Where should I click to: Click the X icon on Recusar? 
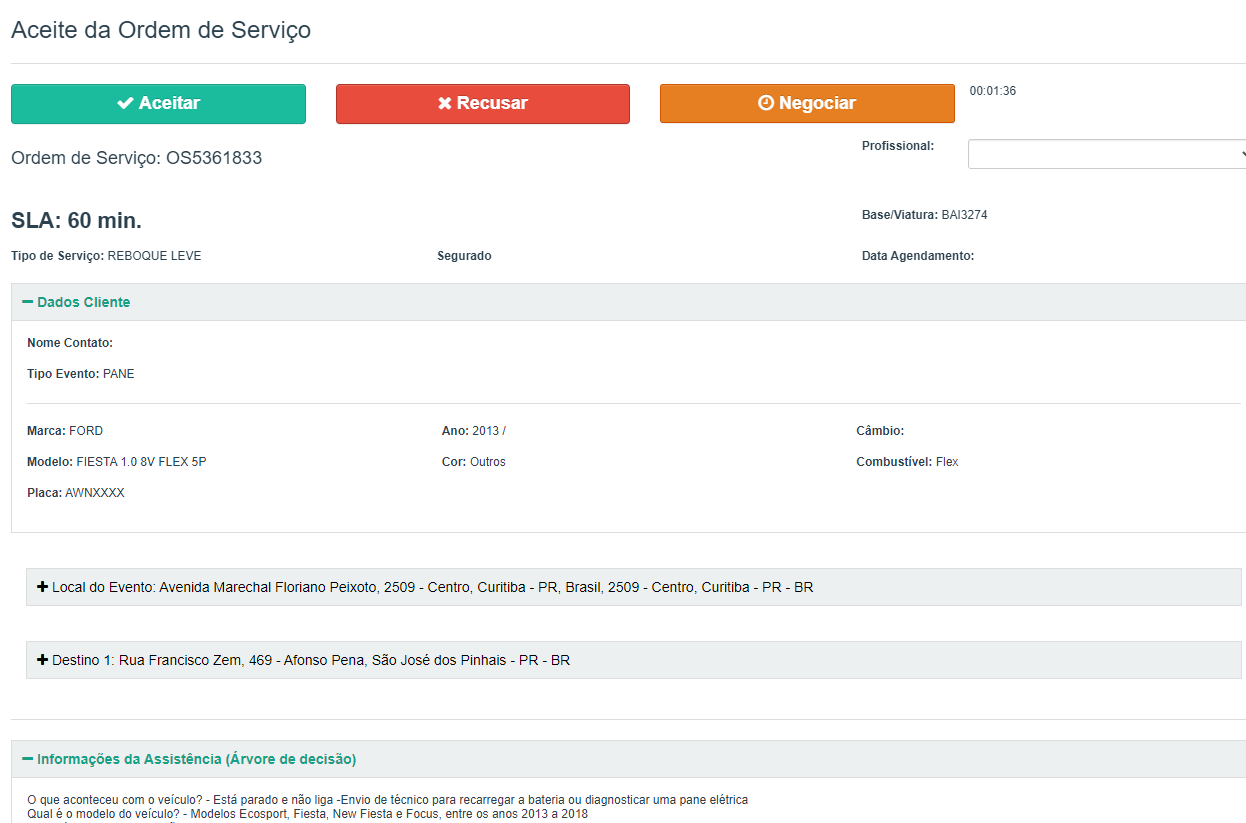point(445,104)
